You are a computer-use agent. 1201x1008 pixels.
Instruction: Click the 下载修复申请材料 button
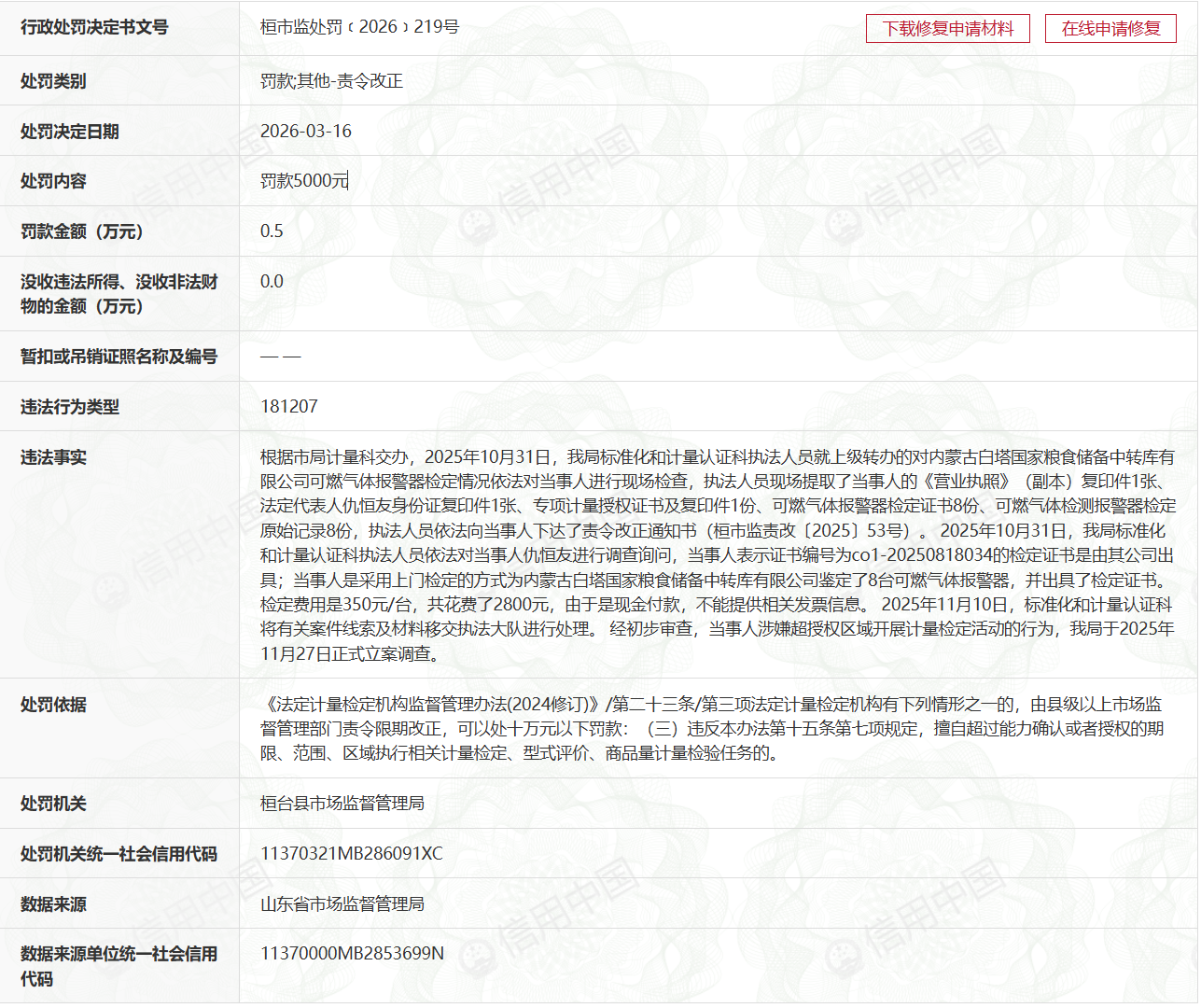[947, 29]
